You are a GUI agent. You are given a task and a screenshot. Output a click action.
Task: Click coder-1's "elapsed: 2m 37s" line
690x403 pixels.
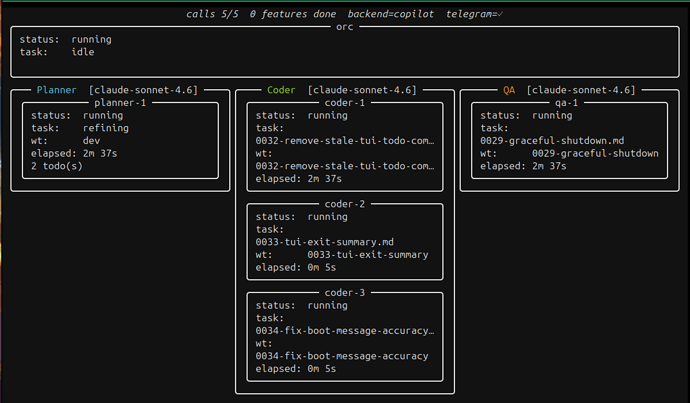click(x=299, y=179)
